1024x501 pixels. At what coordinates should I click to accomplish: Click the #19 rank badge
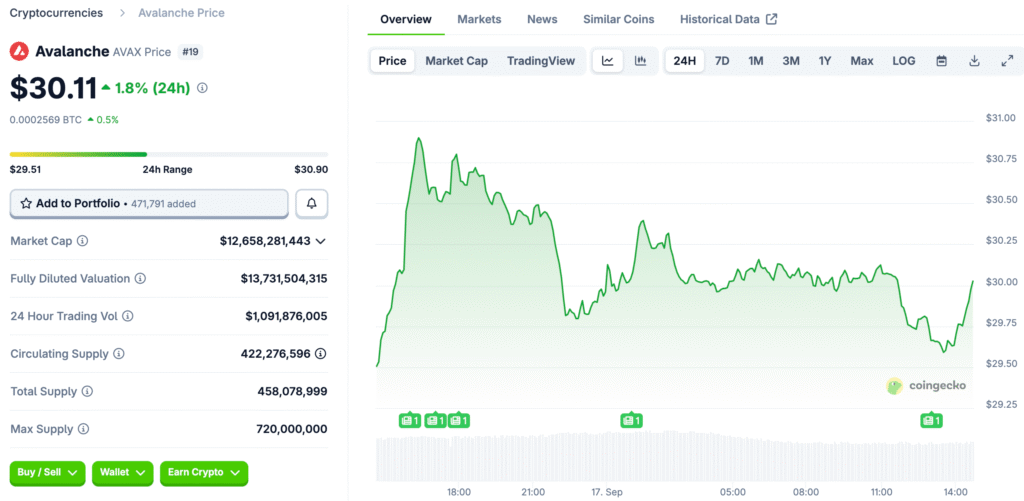coord(190,52)
